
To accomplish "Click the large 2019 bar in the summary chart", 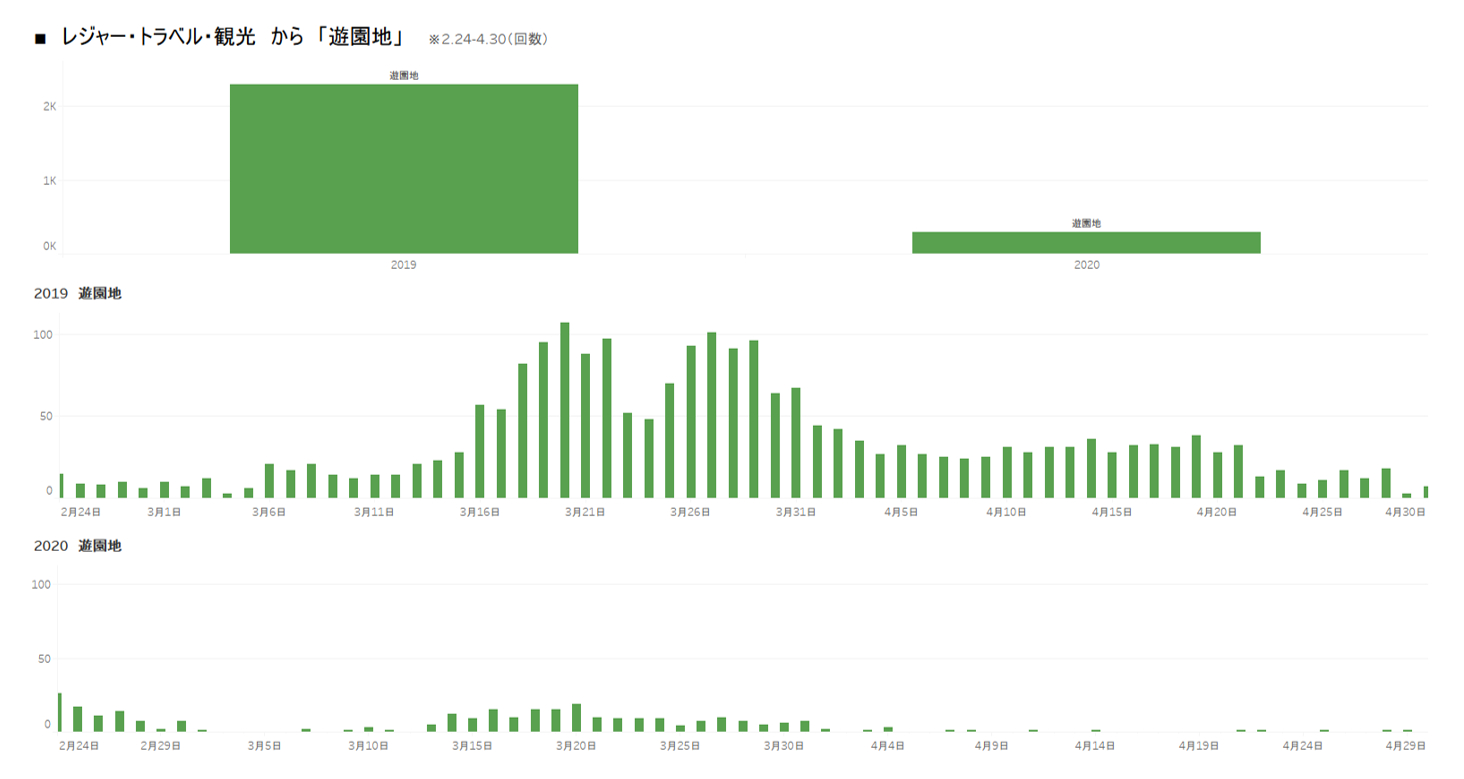I will point(403,168).
